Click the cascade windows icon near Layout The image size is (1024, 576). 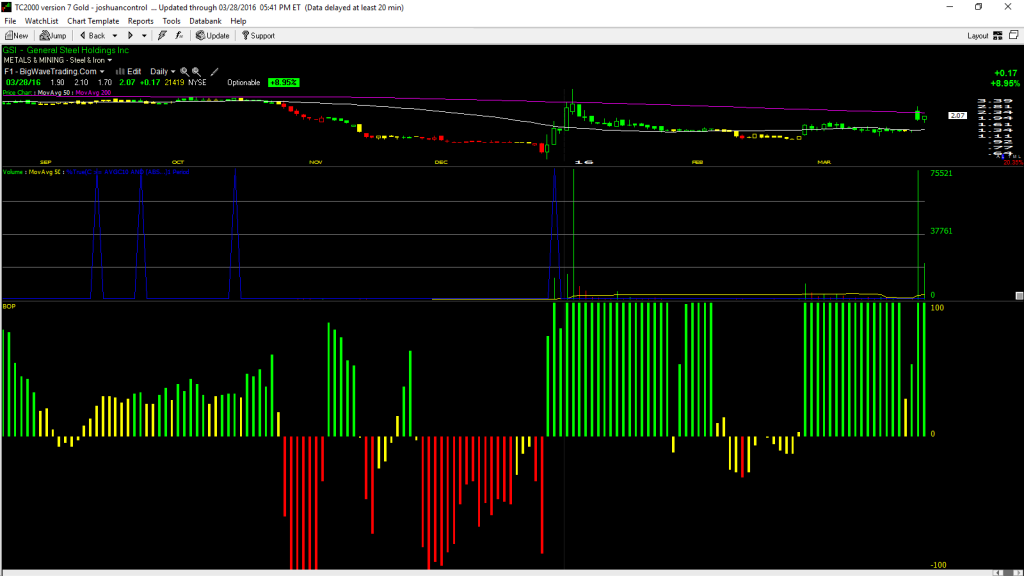coord(1014,35)
